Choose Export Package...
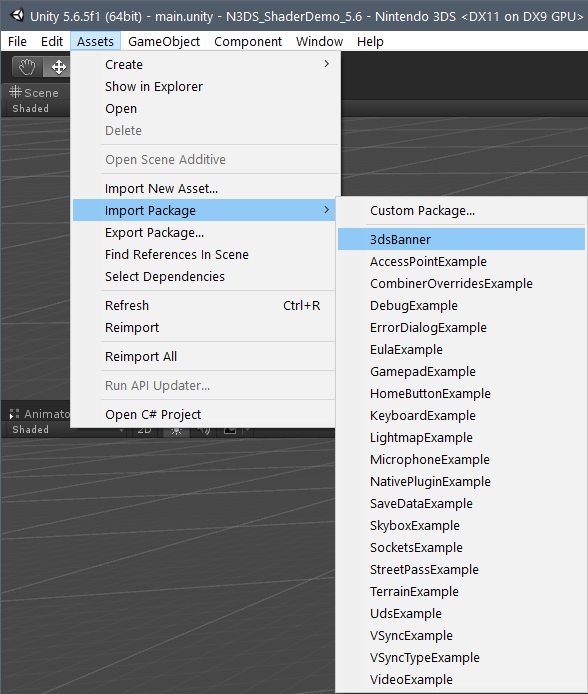The image size is (588, 694). click(x=205, y=232)
